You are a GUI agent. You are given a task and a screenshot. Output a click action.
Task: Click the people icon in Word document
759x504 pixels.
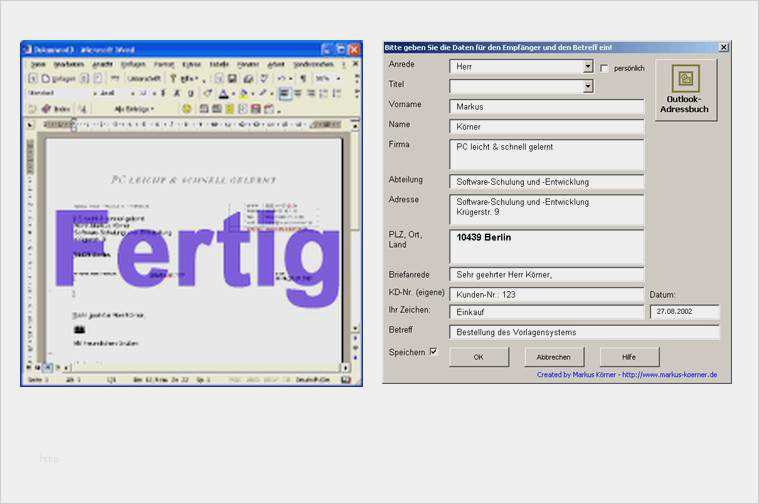click(x=79, y=330)
